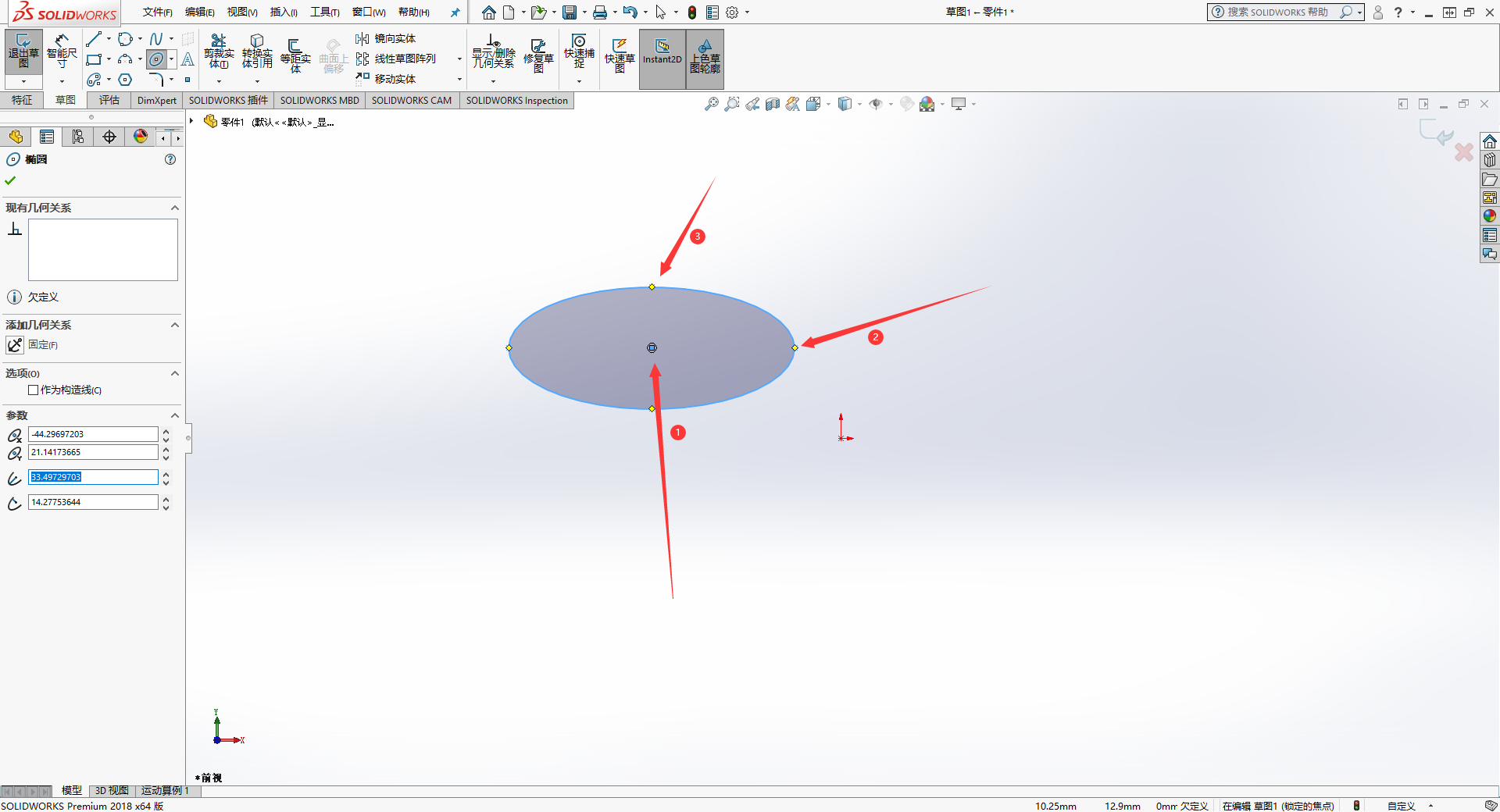Open the DisplayManager color-ball tab
Screen dimensions: 1500x812
pyautogui.click(x=141, y=137)
